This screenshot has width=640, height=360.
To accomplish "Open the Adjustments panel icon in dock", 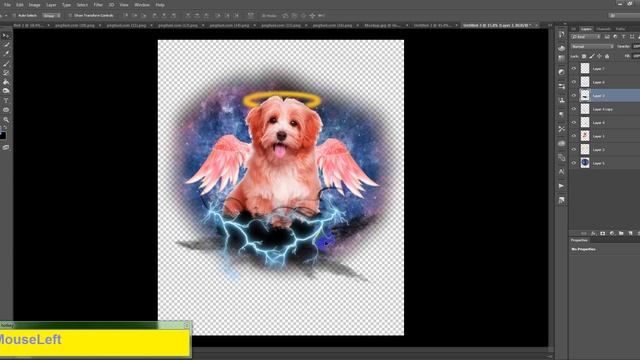I will [562, 72].
